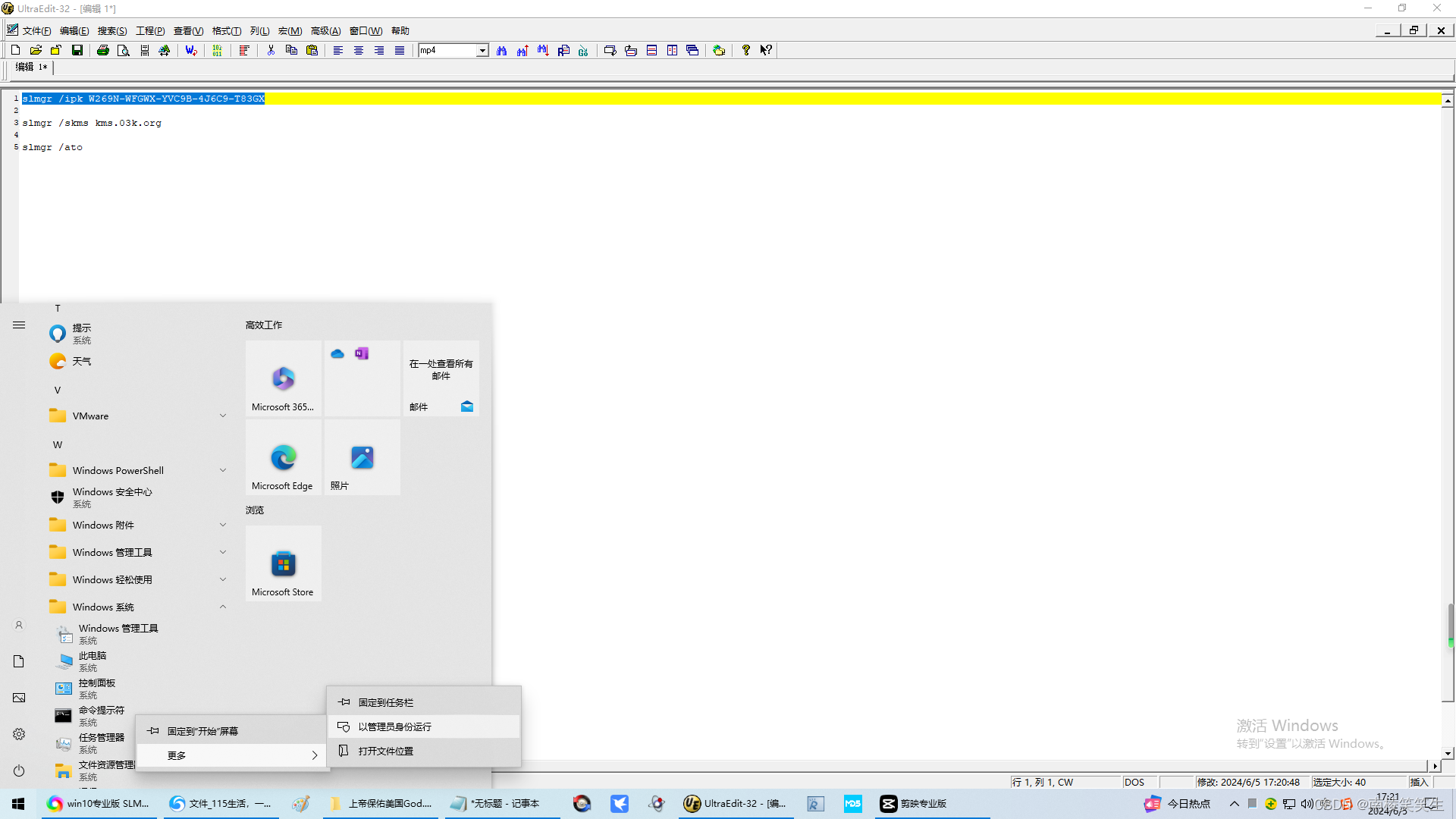Open the mp4 find combo box dropdown
This screenshot has height=819, width=1456.
click(482, 50)
